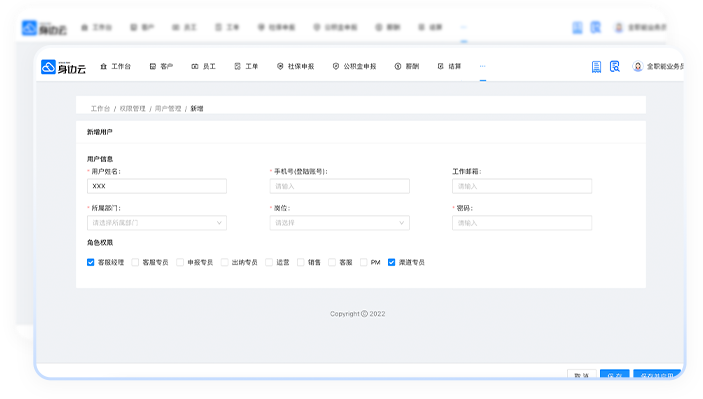
Task: Go to 工作台 in the breadcrumb
Action: 100,108
